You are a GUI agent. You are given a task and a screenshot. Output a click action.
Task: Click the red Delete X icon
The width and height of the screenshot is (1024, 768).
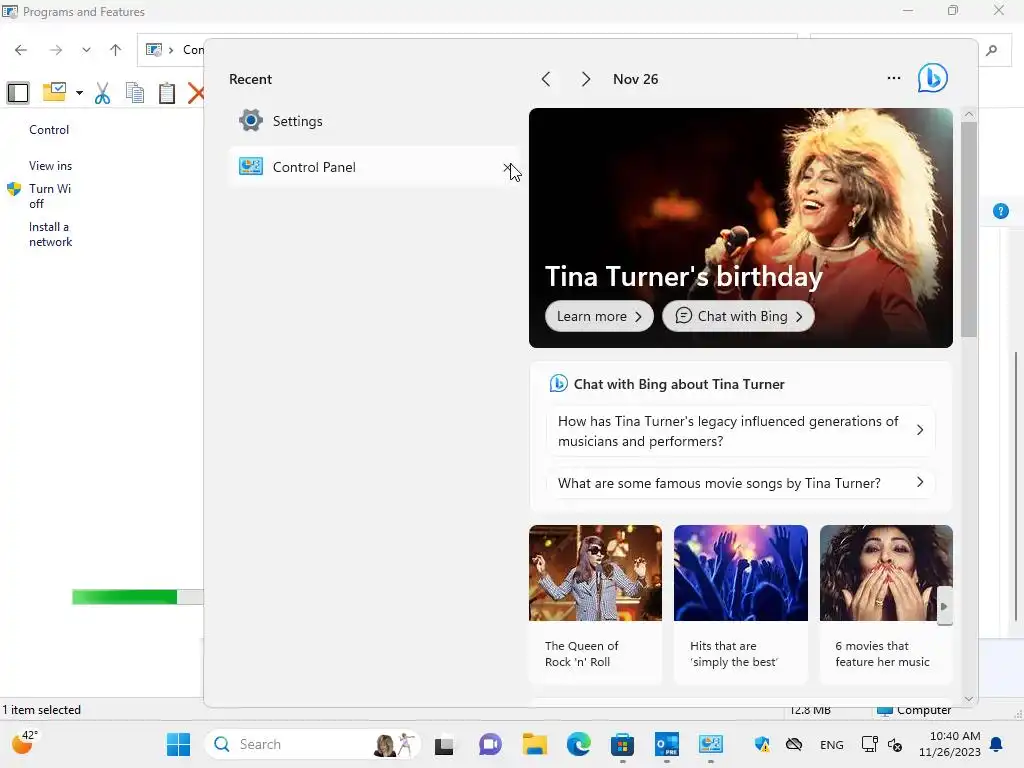pos(195,93)
